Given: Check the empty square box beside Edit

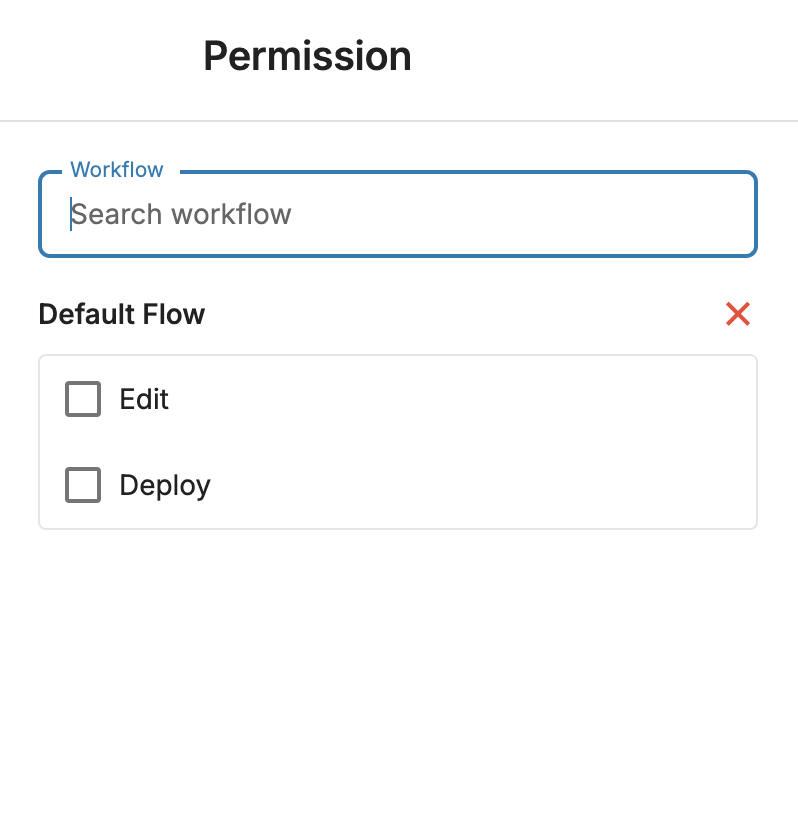Looking at the screenshot, I should tap(83, 399).
